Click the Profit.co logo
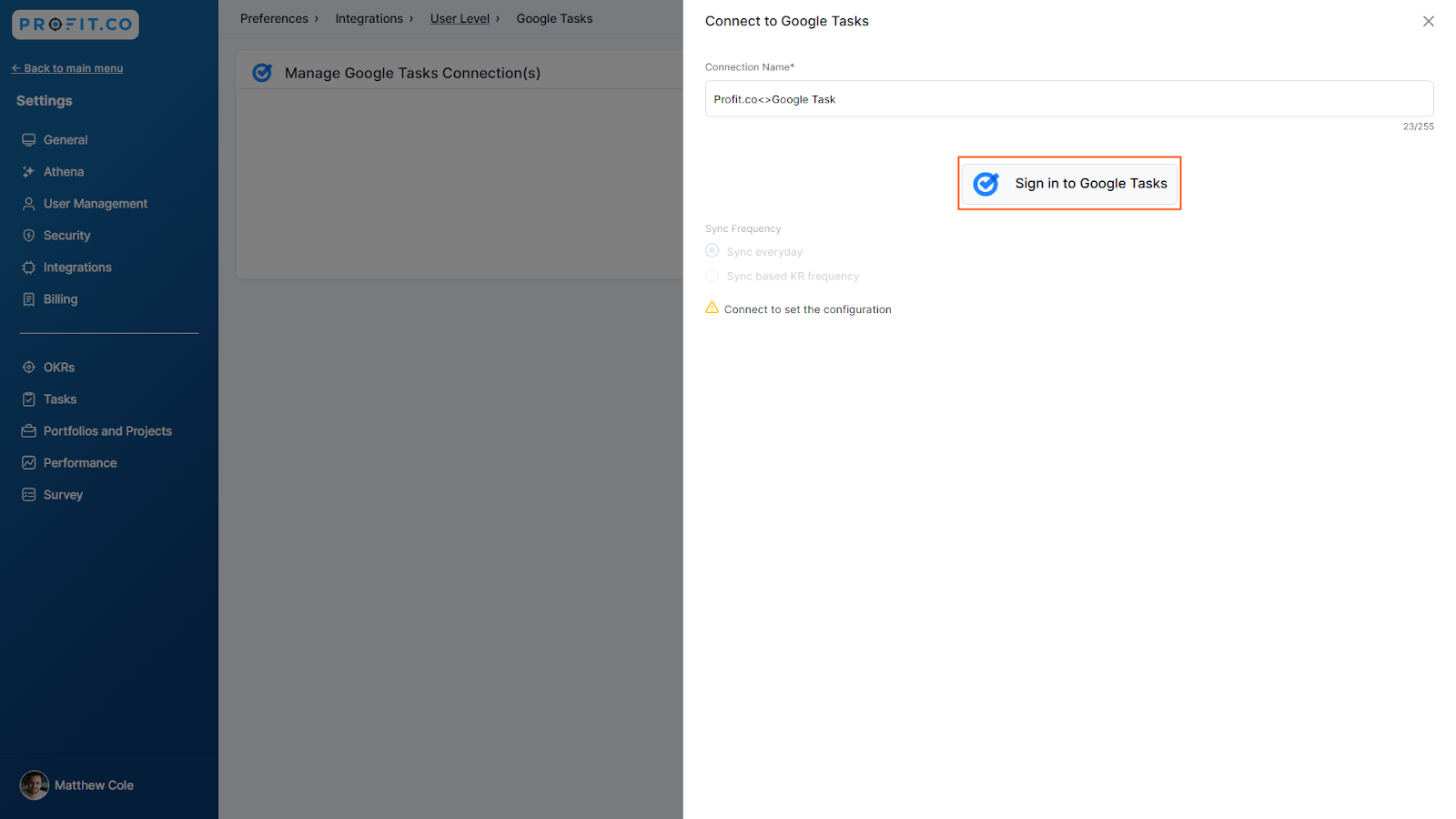The image size is (1456, 819). coord(76,25)
